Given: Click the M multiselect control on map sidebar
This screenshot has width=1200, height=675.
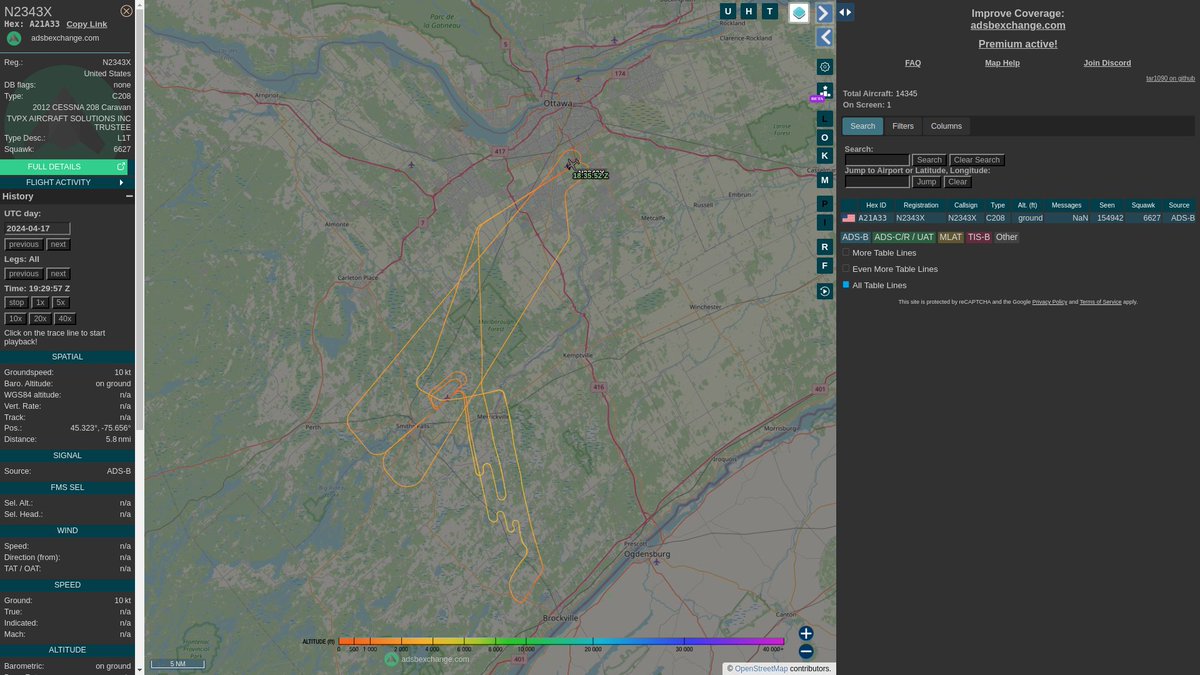Looking at the screenshot, I should coord(823,179).
